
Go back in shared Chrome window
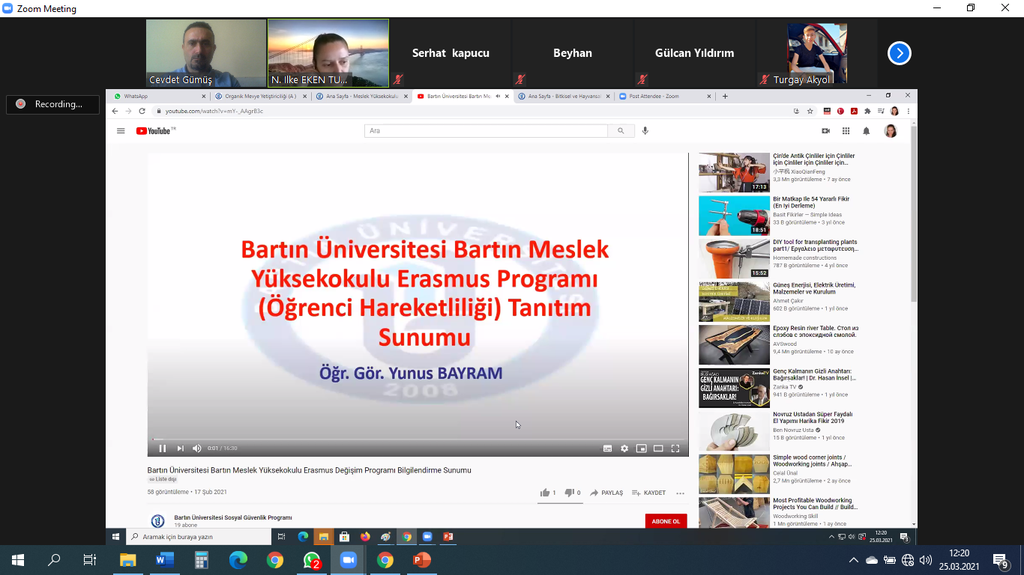click(115, 111)
